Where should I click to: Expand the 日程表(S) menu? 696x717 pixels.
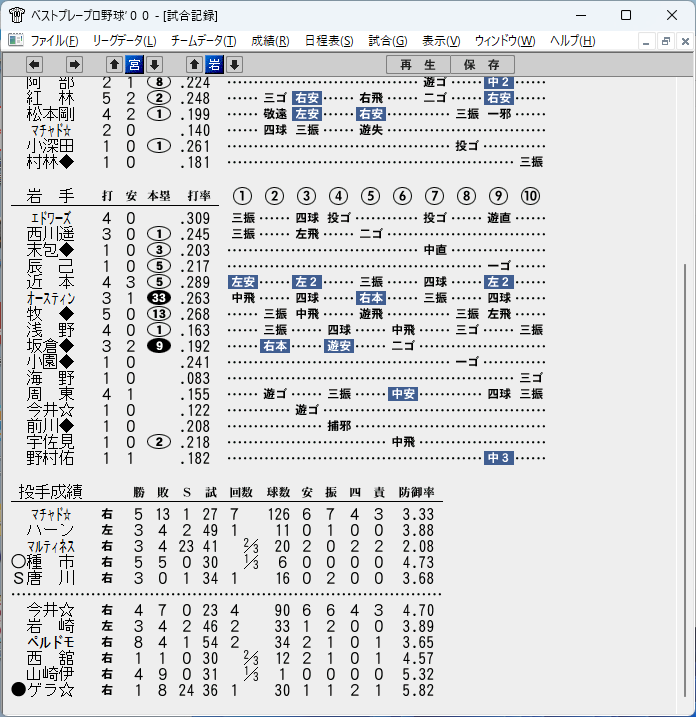pos(329,41)
